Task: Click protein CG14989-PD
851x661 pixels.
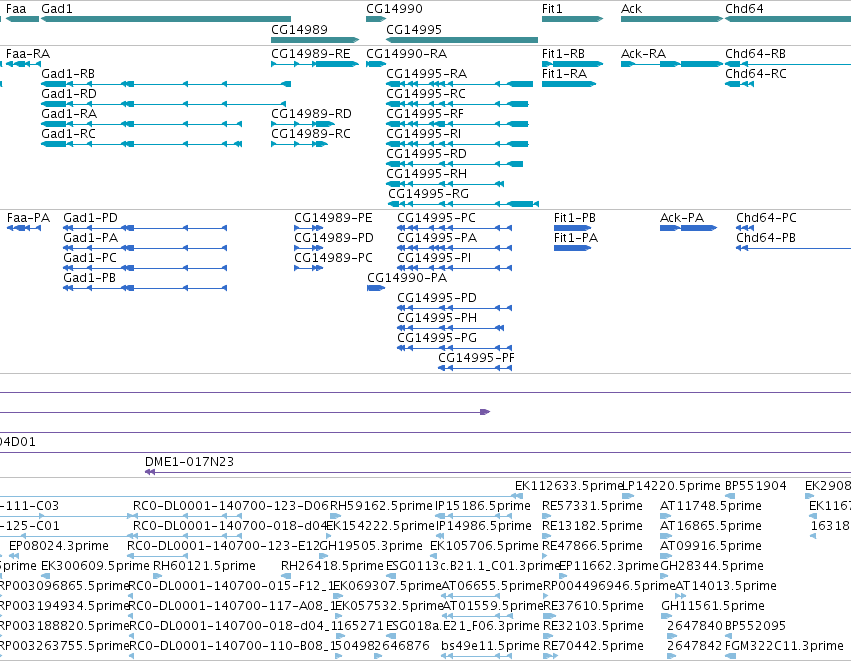Action: click(309, 248)
